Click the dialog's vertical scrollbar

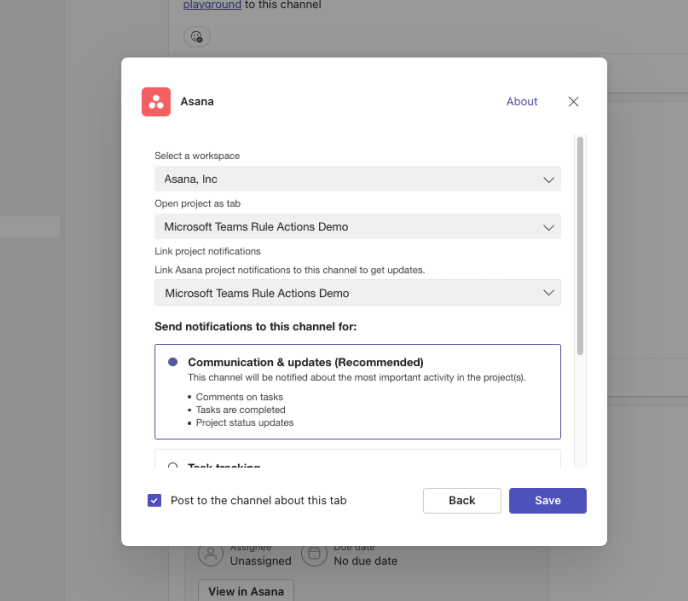coord(579,245)
